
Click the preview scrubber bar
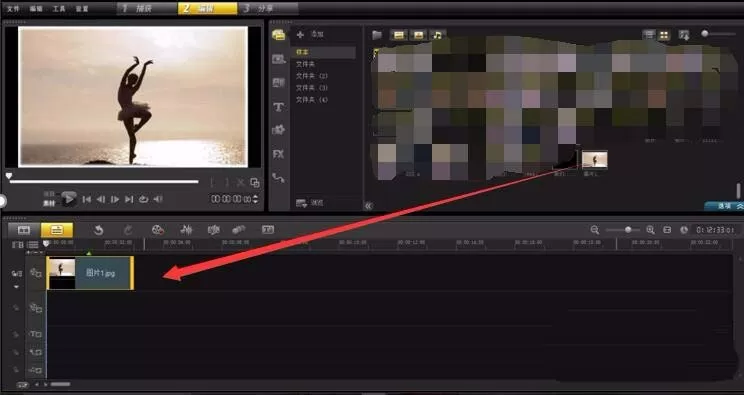coord(104,181)
